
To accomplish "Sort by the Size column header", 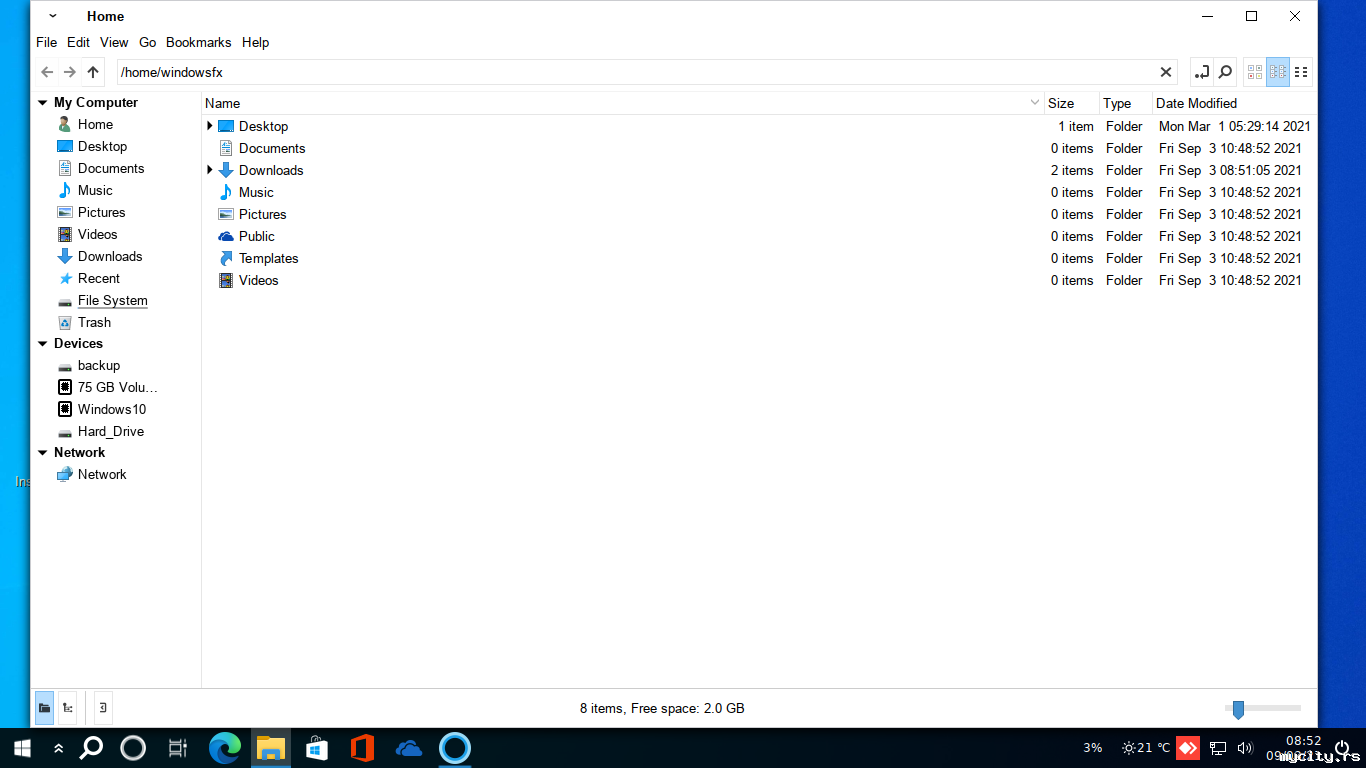I will 1072,103.
